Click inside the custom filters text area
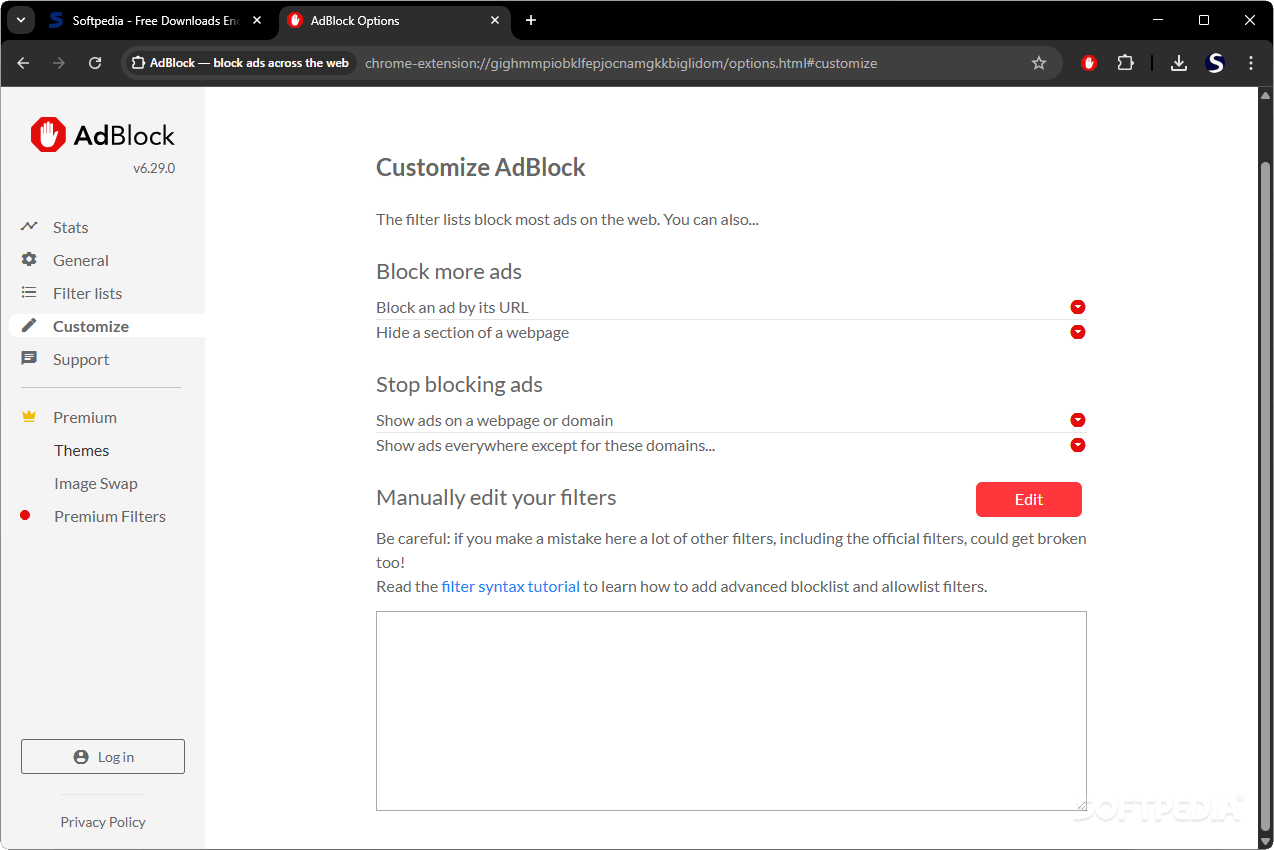Viewport: 1274px width, 850px height. pos(730,710)
